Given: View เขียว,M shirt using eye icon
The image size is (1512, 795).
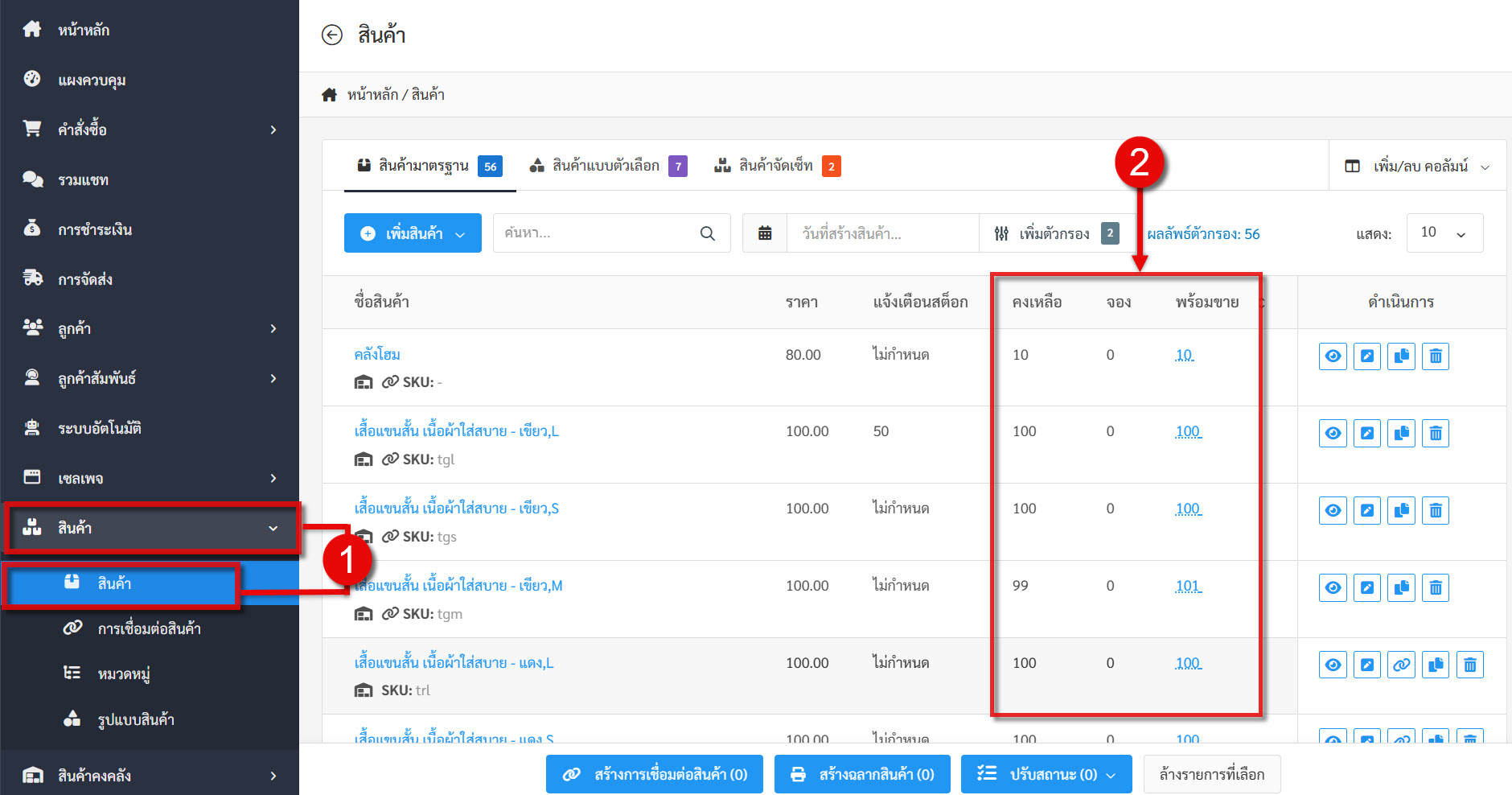Looking at the screenshot, I should pos(1333,587).
